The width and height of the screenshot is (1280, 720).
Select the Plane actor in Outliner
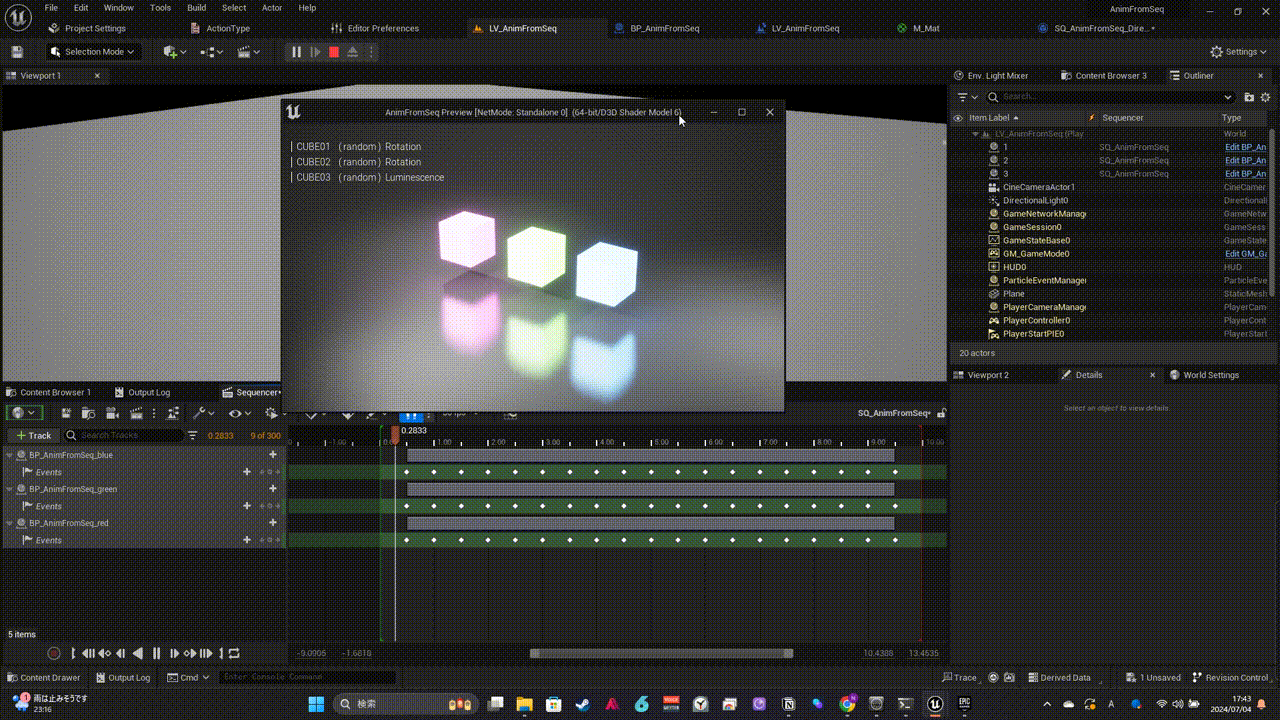click(1013, 294)
